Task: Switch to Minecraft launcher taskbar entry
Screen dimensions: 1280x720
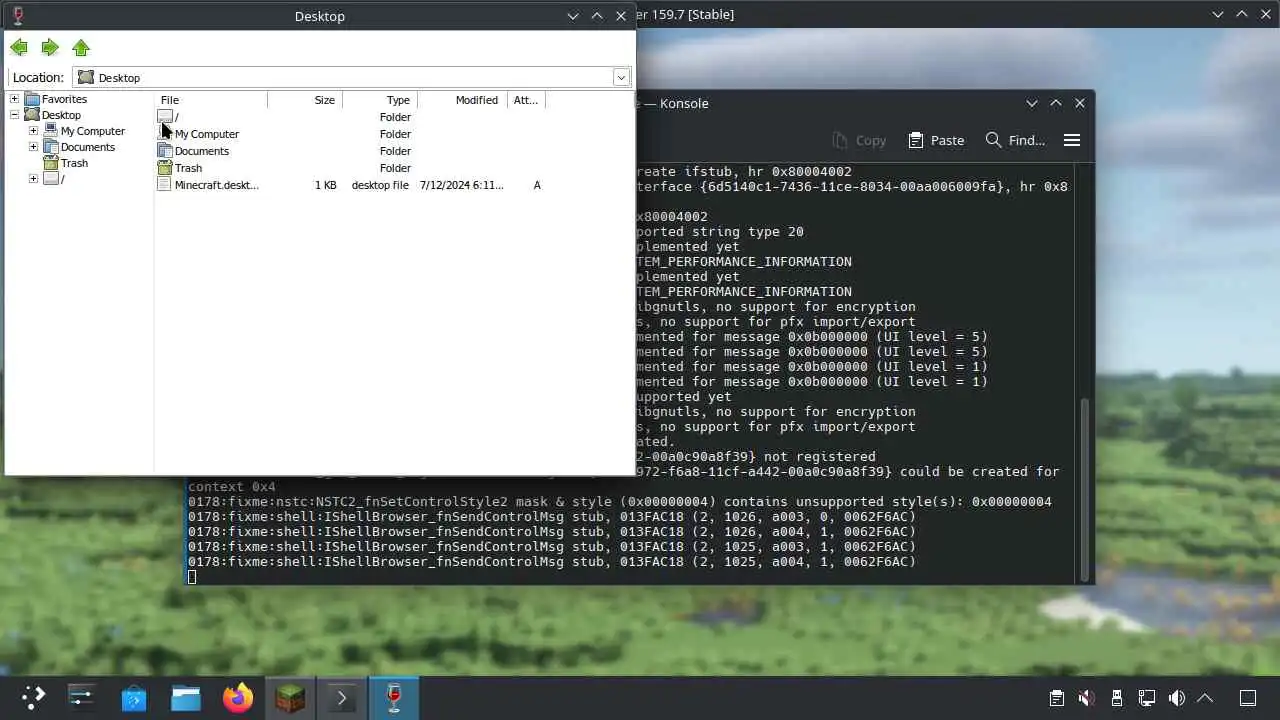Action: tap(290, 698)
